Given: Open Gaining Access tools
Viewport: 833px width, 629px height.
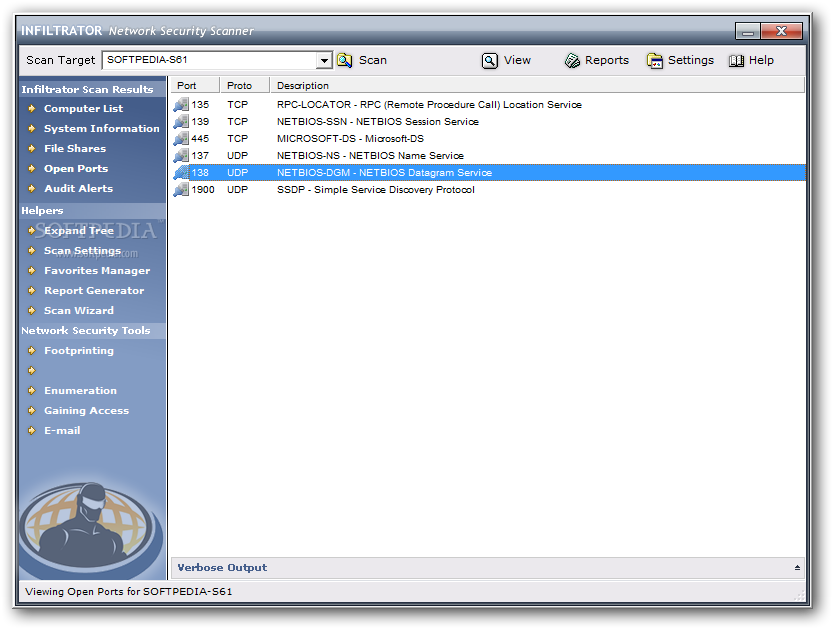Looking at the screenshot, I should click(87, 411).
